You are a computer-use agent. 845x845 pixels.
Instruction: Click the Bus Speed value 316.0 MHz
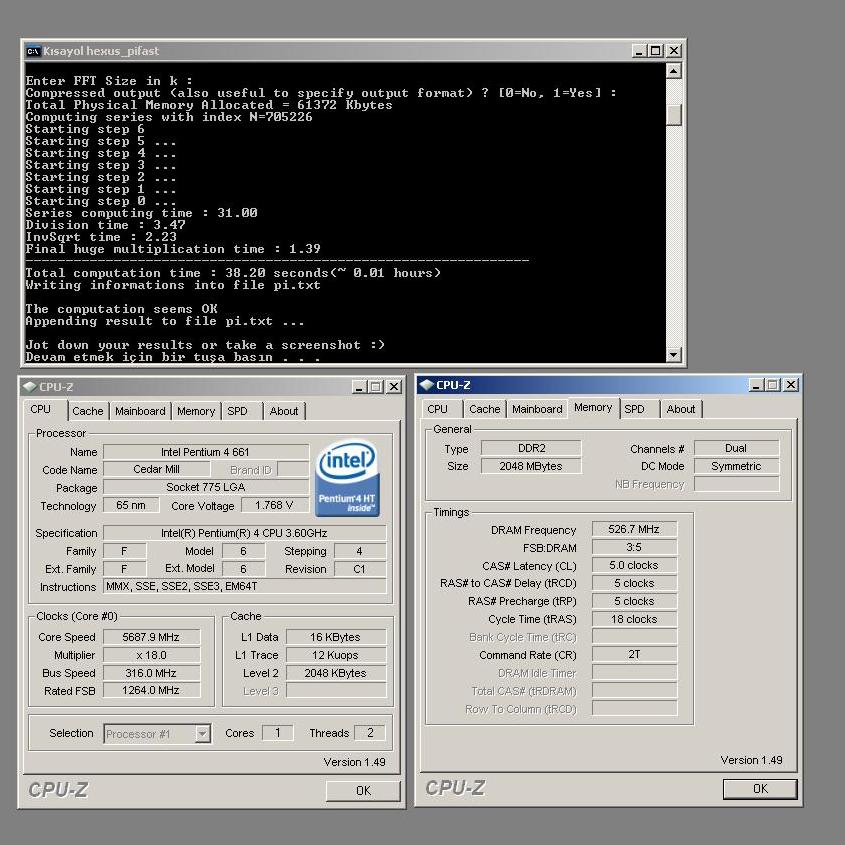point(151,673)
